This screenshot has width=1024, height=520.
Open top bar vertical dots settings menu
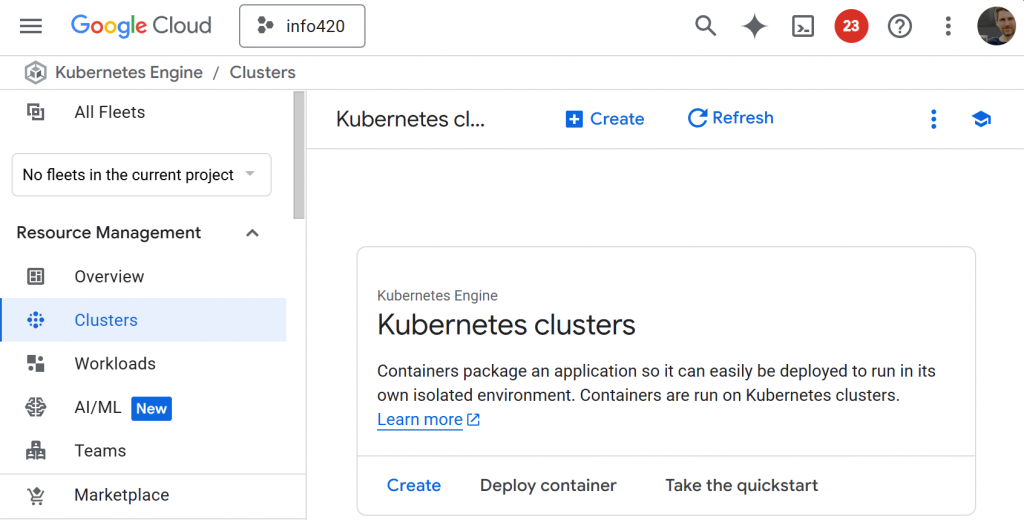tap(948, 26)
